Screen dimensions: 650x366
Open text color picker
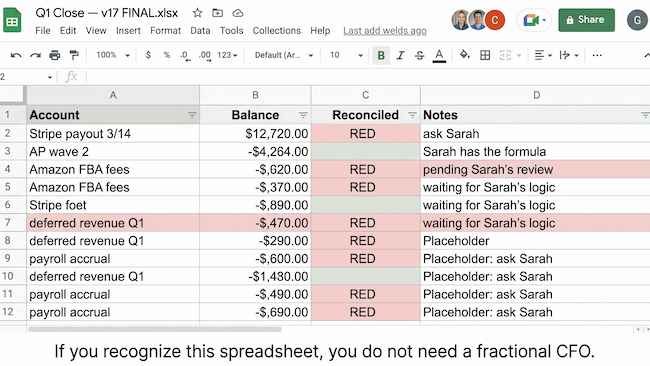click(439, 56)
